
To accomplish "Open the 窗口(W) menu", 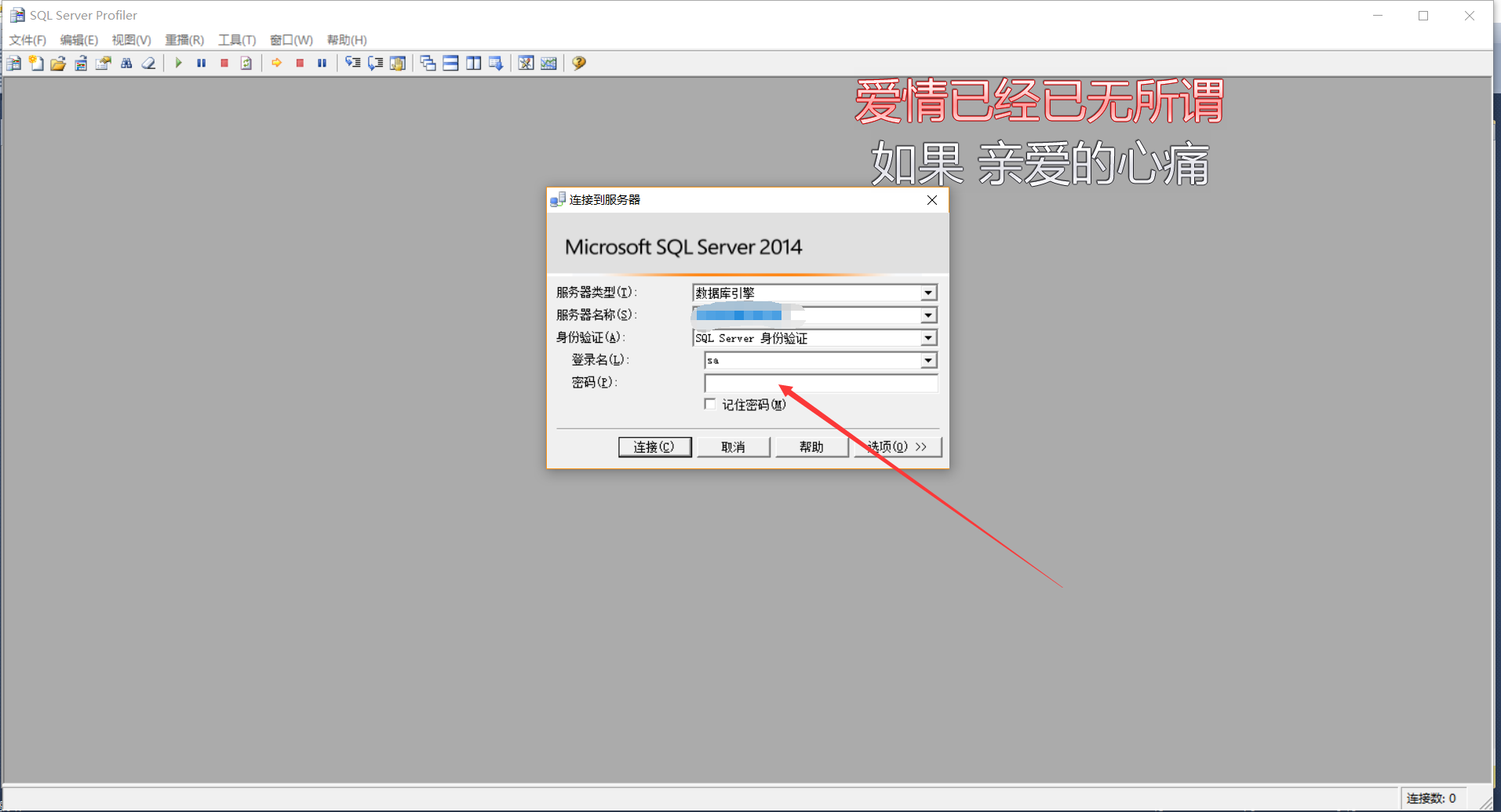I will [291, 40].
